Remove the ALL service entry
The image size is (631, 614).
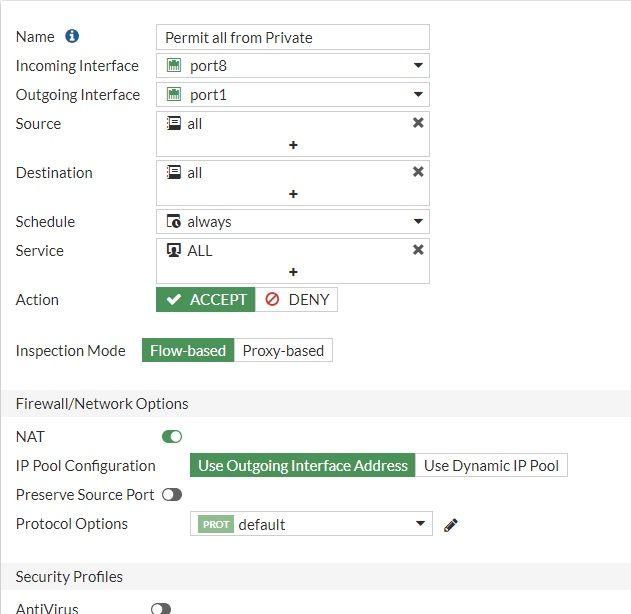pyautogui.click(x=418, y=250)
